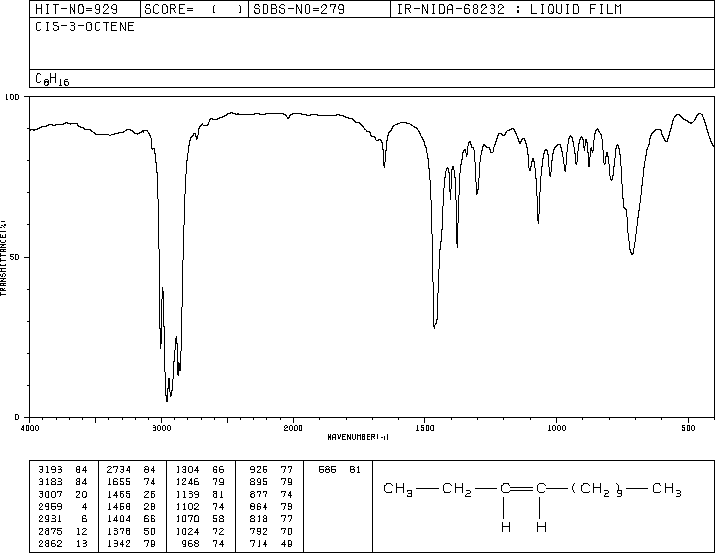Click the peak table entry 2931 6
715x553 pixels.
[x=63, y=519]
